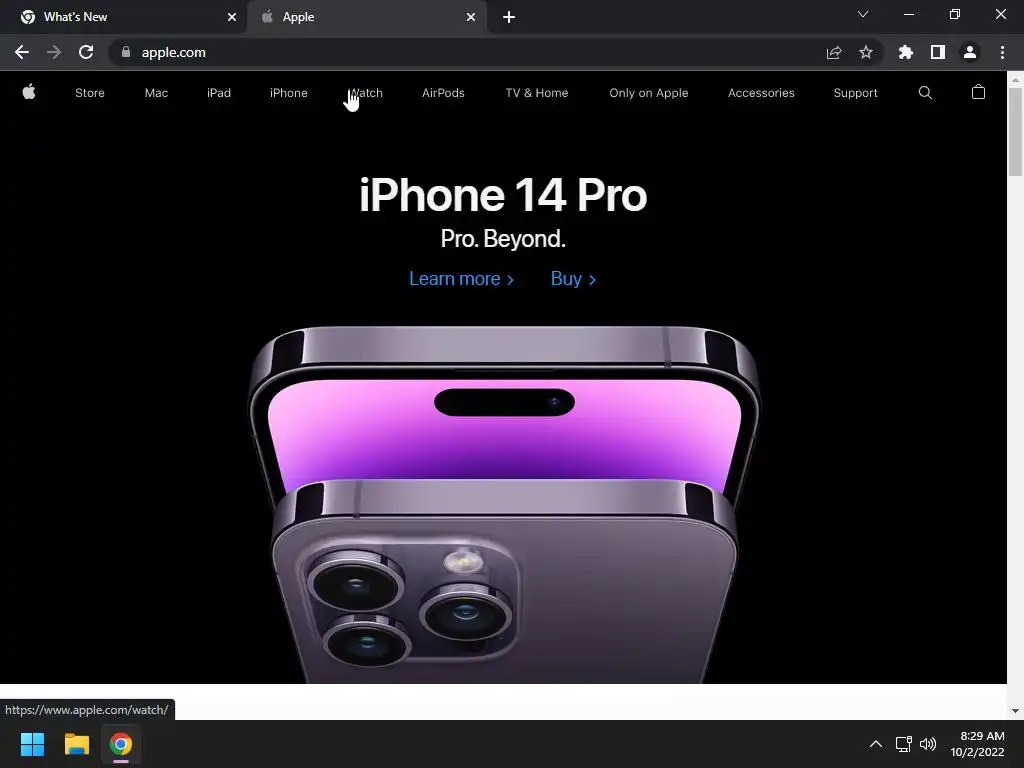Click the scrollbar up arrow
The width and height of the screenshot is (1024, 768).
[x=1015, y=79]
